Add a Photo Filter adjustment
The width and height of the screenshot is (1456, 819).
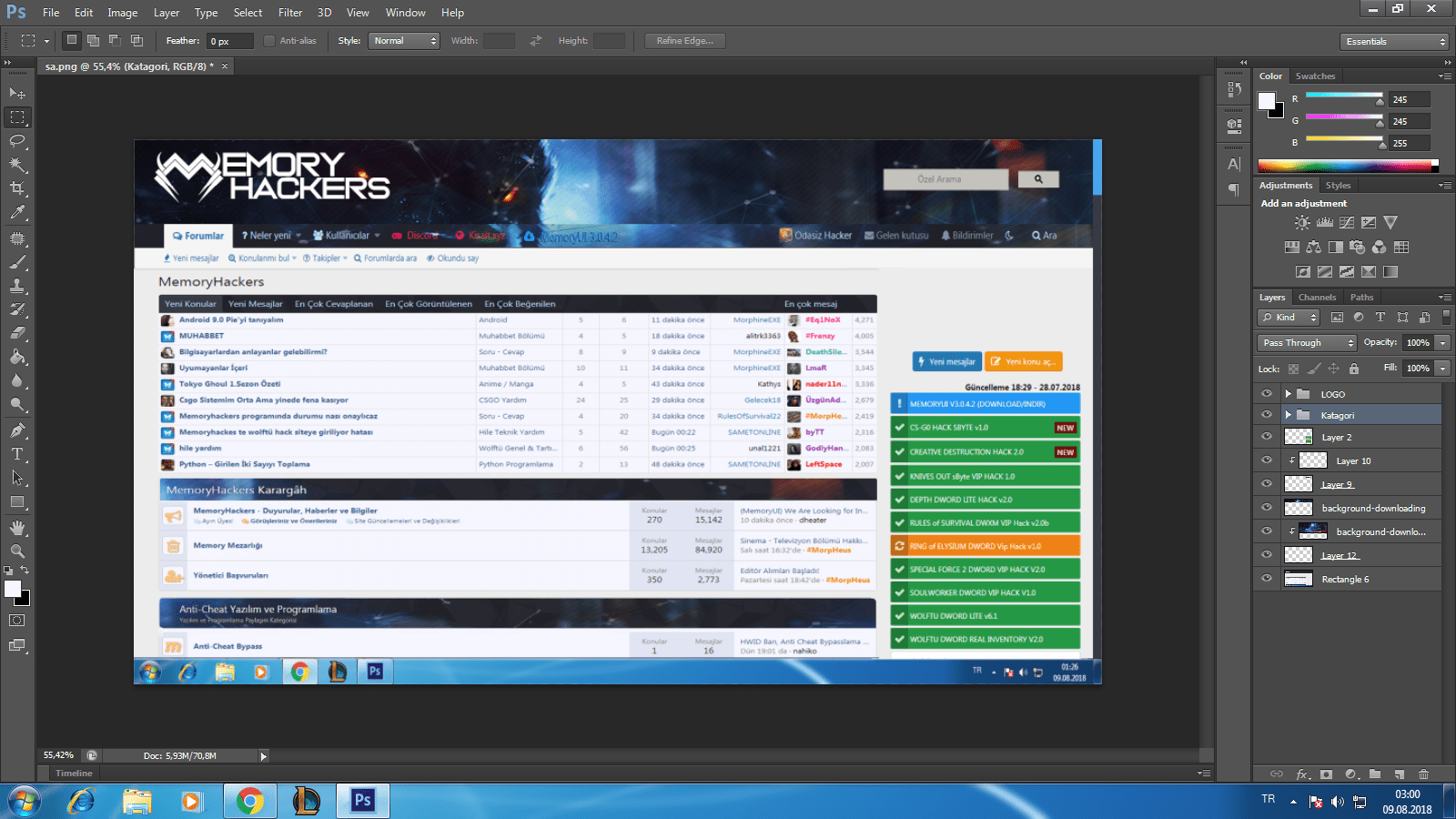(1357, 248)
